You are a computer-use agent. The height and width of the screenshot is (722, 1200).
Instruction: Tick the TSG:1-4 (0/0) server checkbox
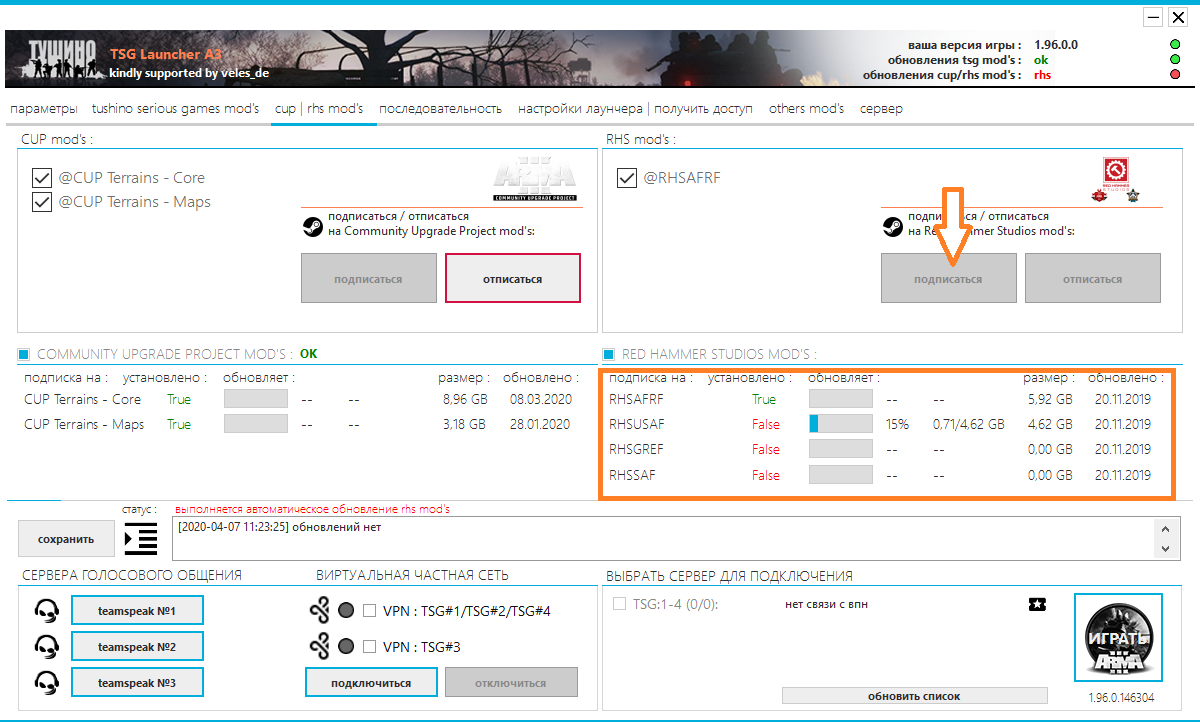click(x=620, y=604)
